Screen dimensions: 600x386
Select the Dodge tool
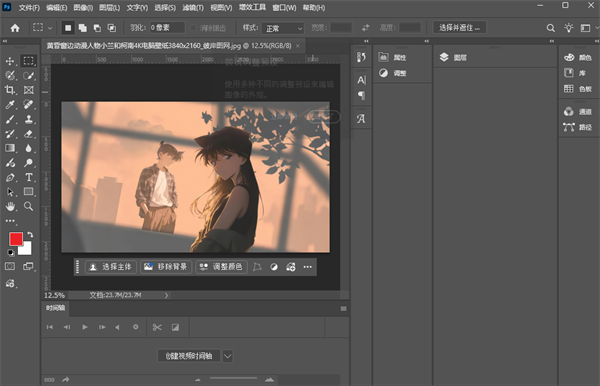[x=29, y=163]
